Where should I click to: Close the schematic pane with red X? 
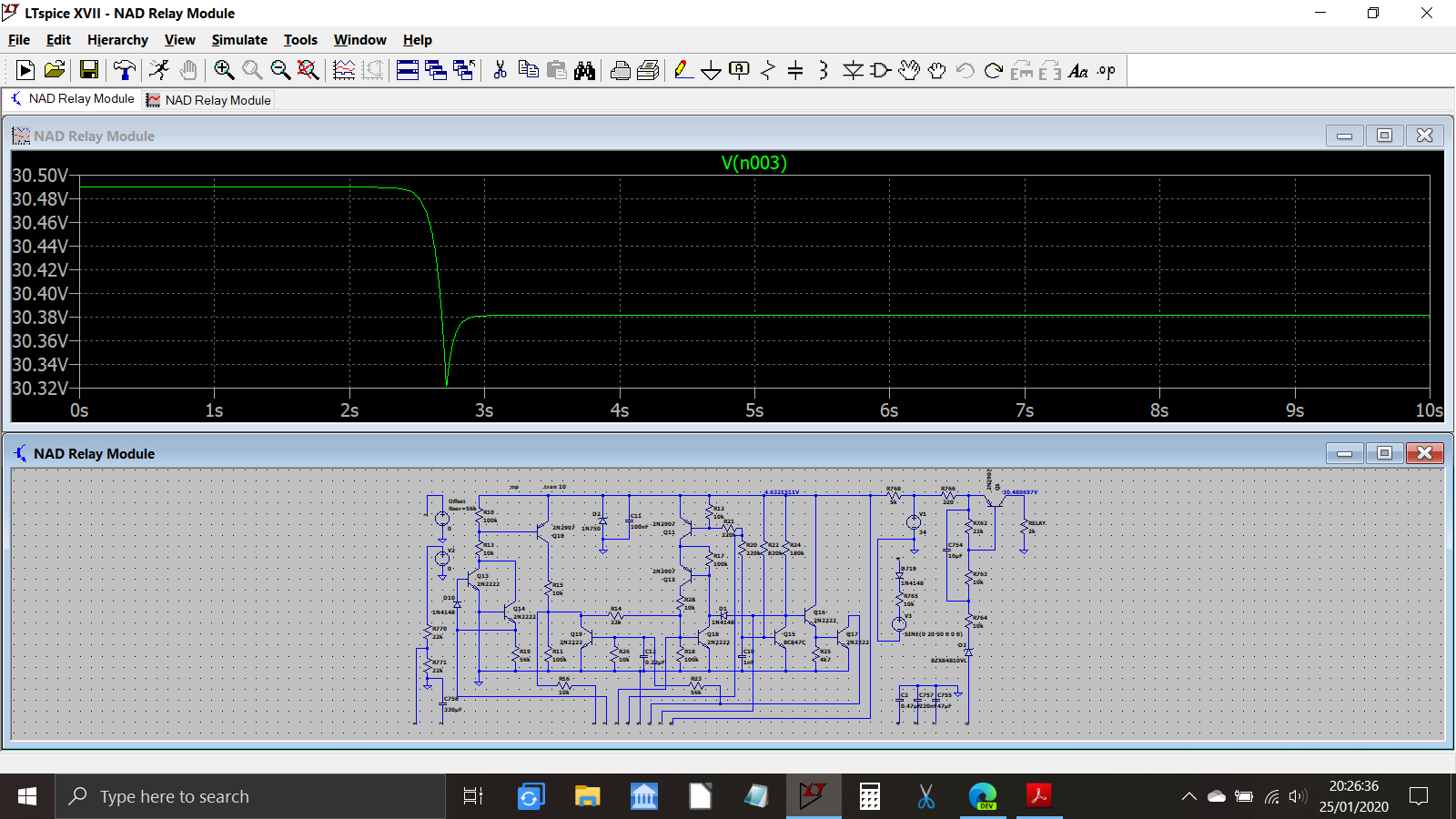[1425, 453]
